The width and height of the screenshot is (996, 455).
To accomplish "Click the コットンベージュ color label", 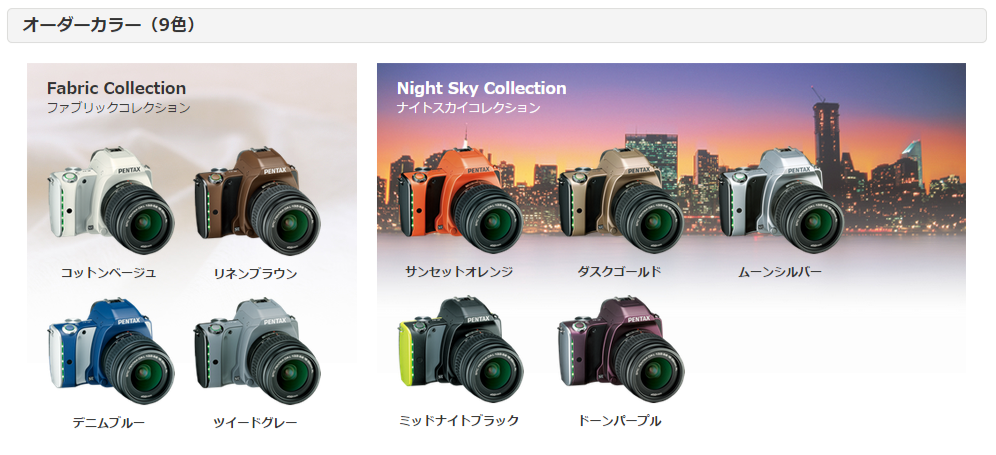I will click(x=108, y=273).
